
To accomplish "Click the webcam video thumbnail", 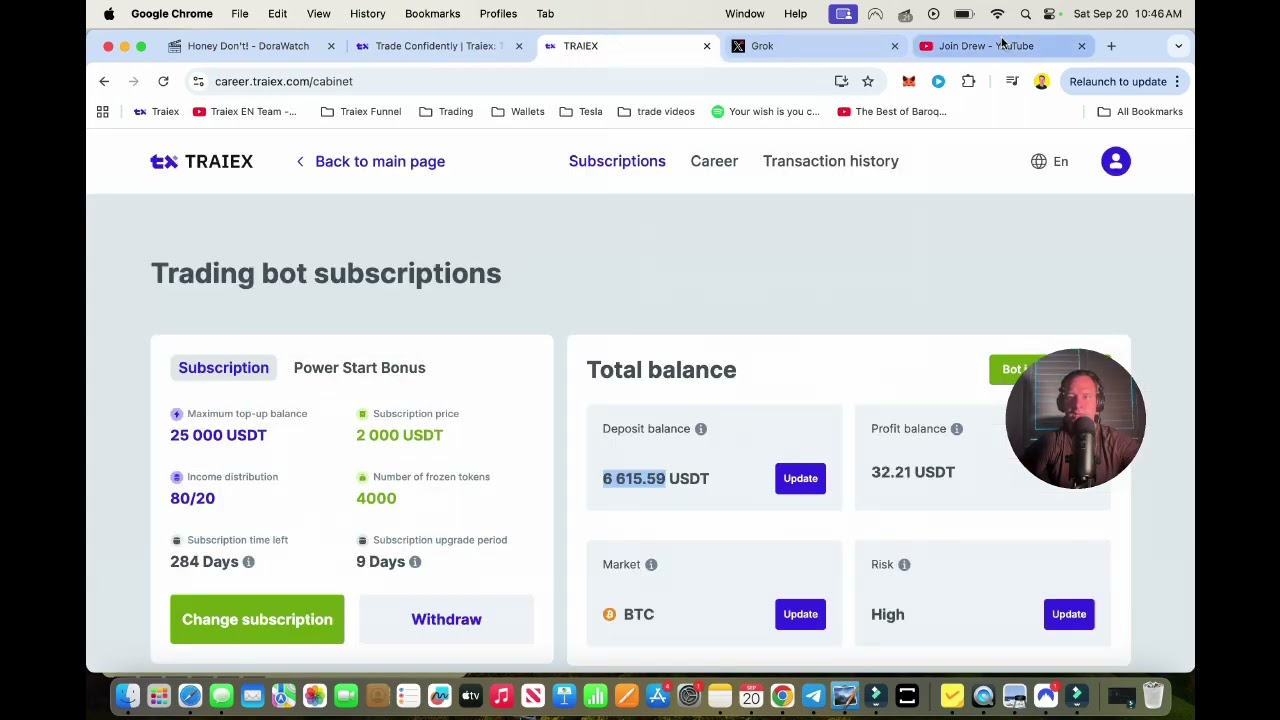I will point(1075,419).
